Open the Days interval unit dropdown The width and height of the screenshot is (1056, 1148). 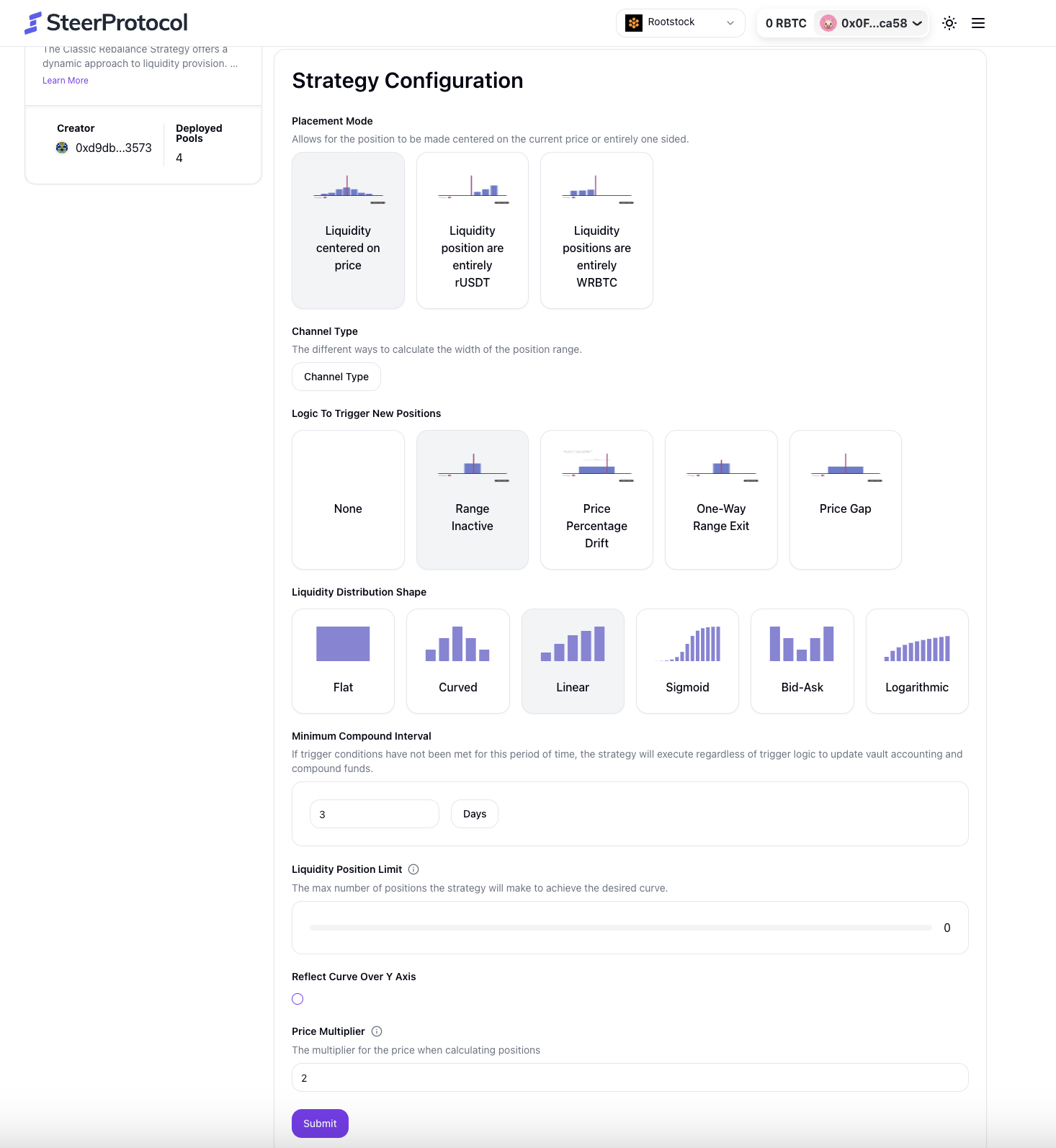(475, 814)
